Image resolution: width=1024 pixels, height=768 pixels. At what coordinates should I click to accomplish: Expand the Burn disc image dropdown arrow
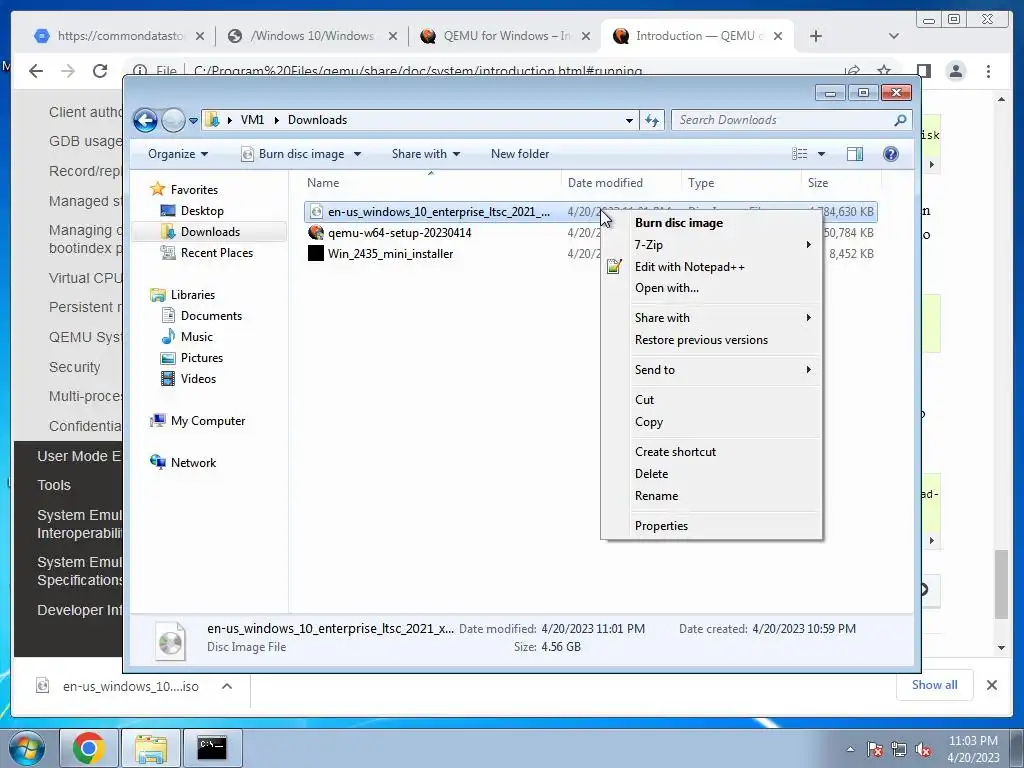tap(357, 154)
